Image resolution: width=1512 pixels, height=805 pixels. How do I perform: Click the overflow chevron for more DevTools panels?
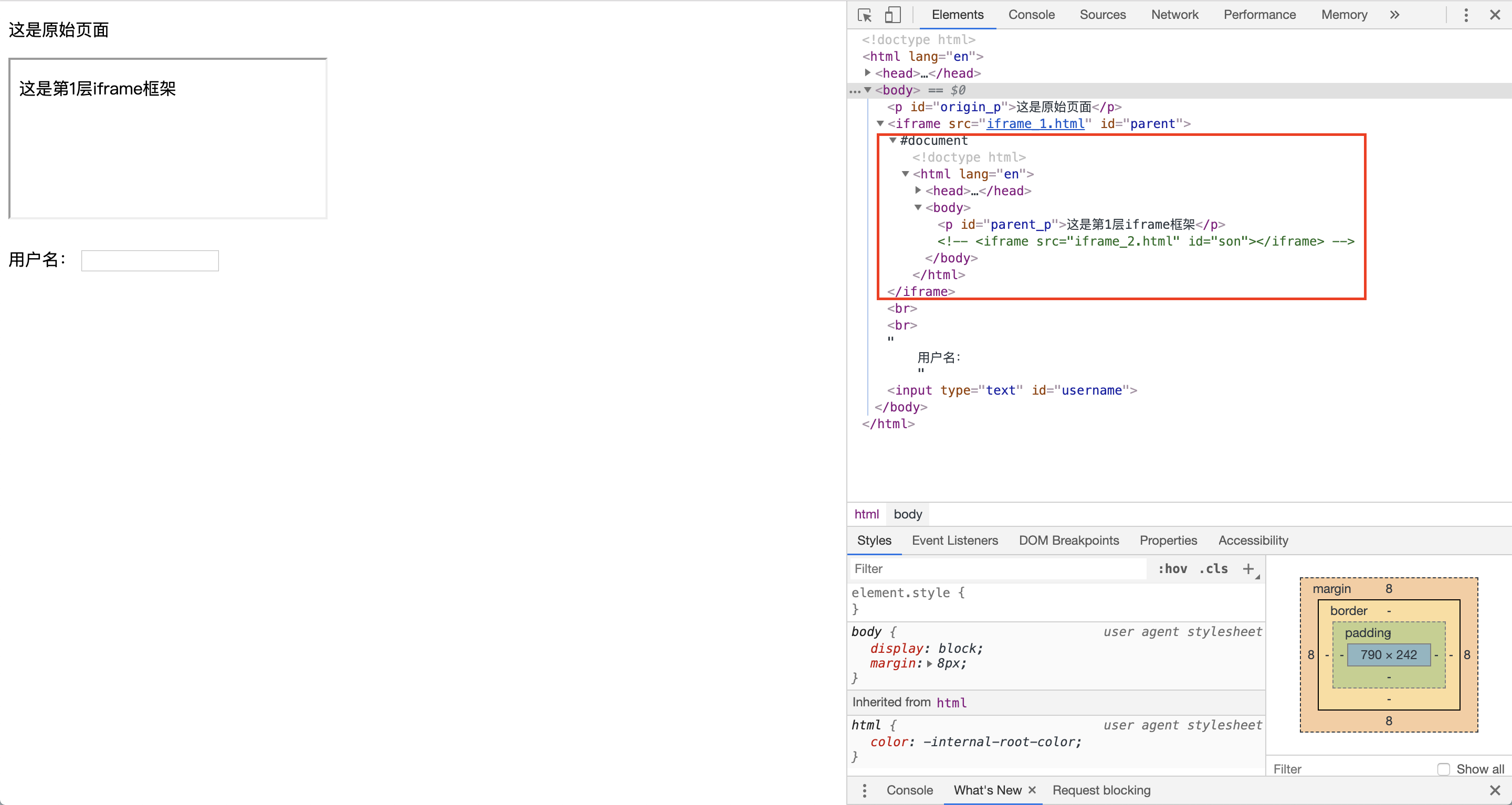point(1394,15)
